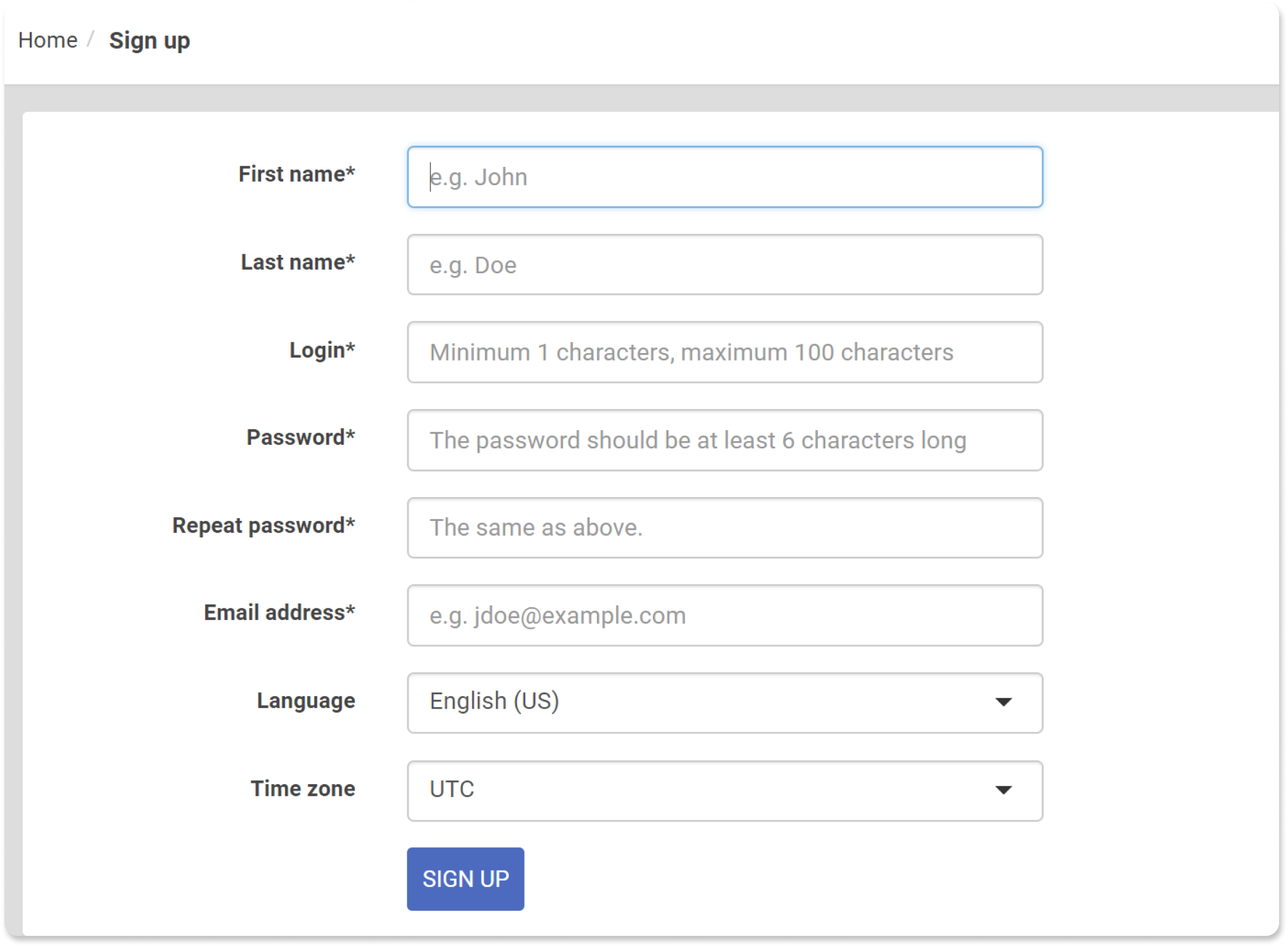Open the Time zone dropdown
1288x947 pixels.
pos(724,791)
